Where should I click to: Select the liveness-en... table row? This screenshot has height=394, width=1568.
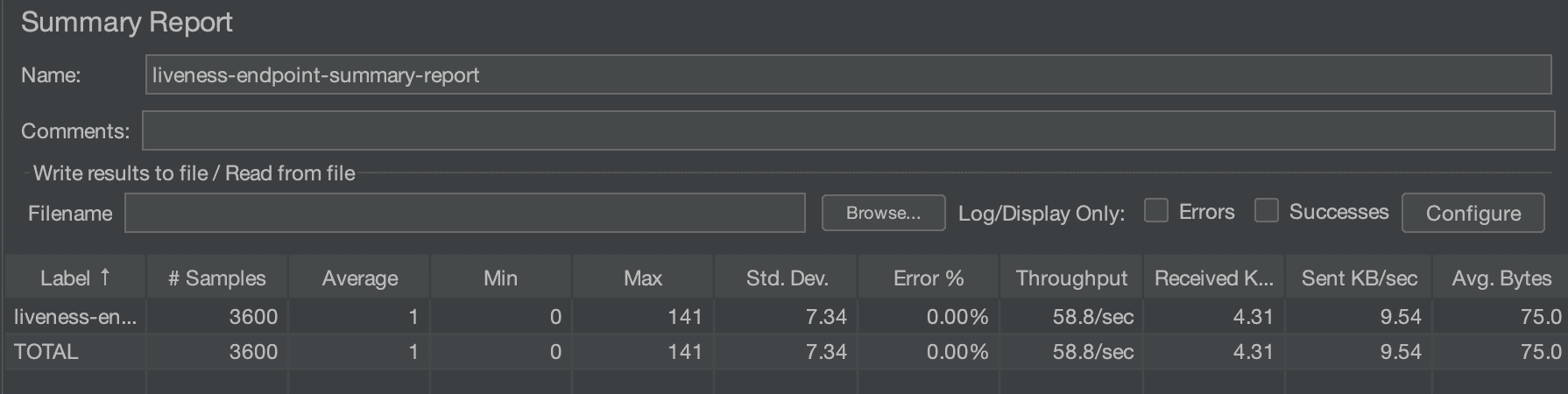tap(786, 316)
